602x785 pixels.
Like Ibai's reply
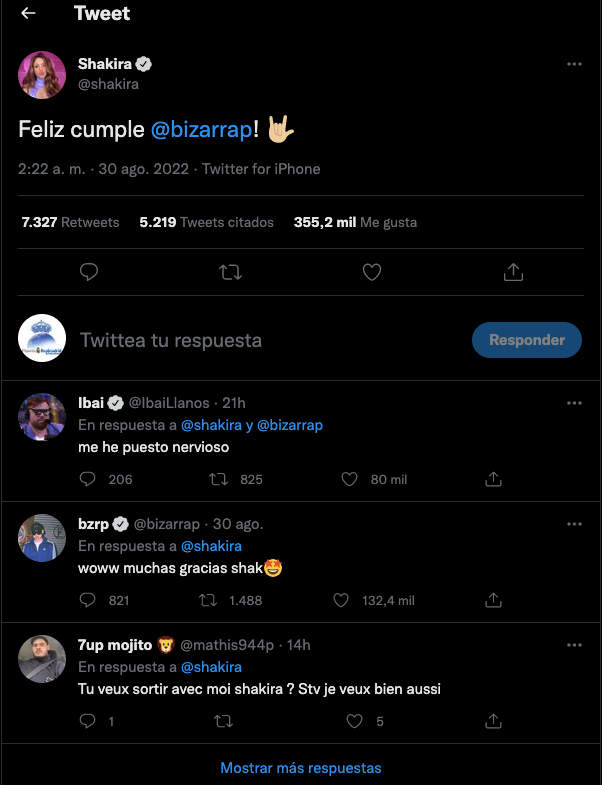click(x=349, y=480)
